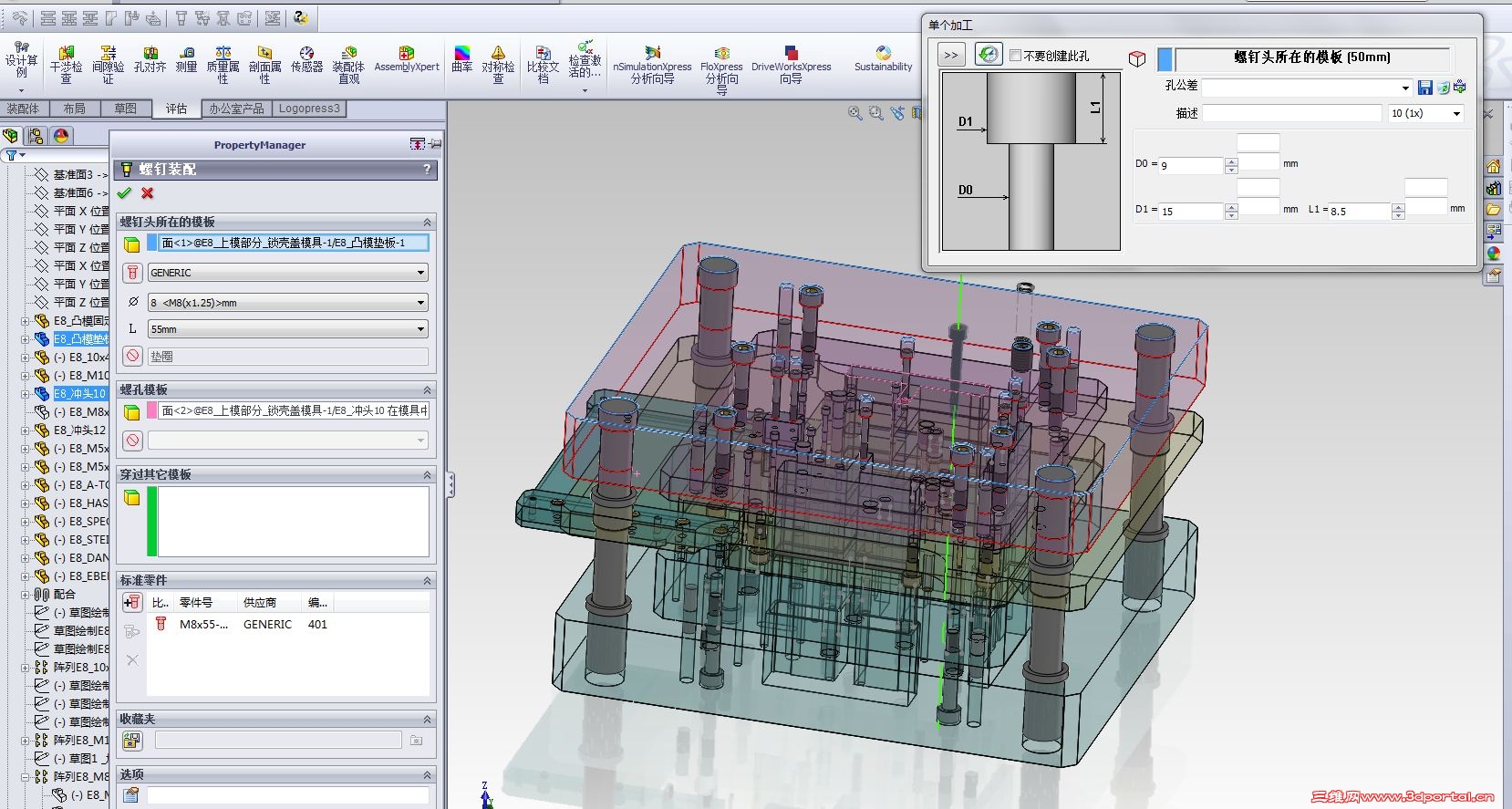
Task: Toggle the 不要创建此孔 checkbox
Action: click(1015, 56)
